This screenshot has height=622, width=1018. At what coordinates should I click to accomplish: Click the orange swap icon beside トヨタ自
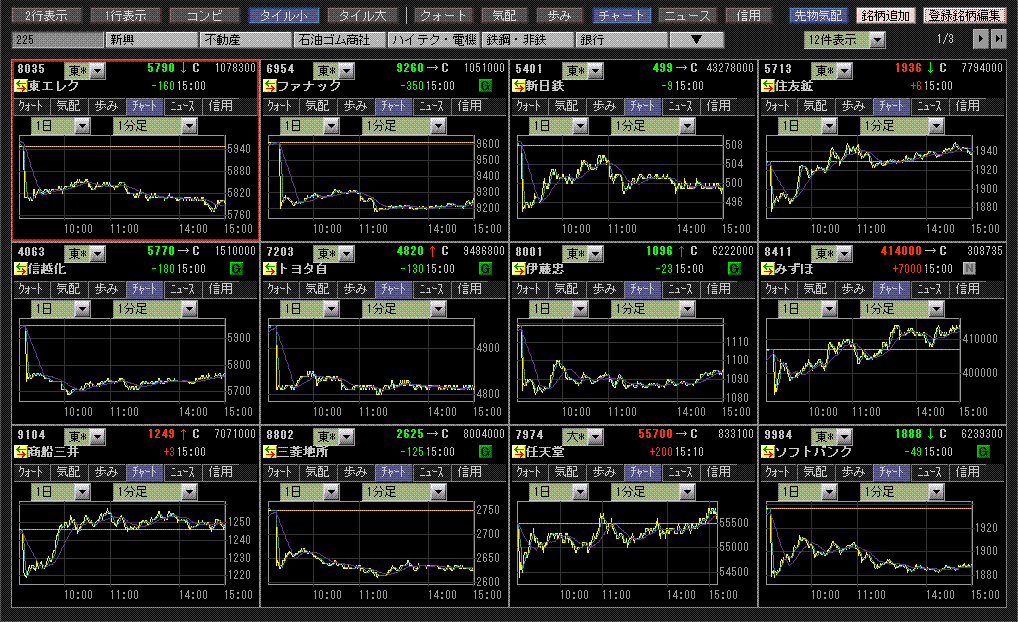[x=270, y=269]
